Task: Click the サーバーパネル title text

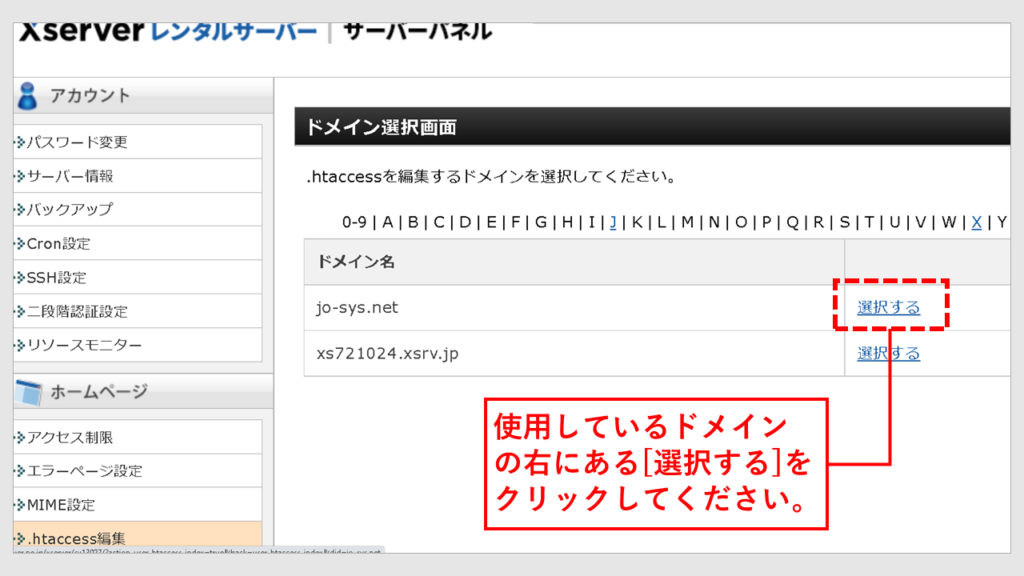Action: click(x=417, y=32)
